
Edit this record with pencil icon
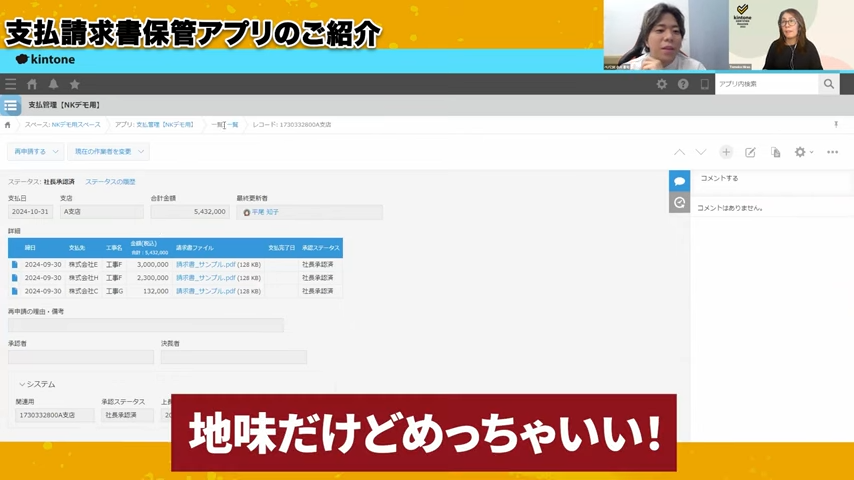coord(750,153)
